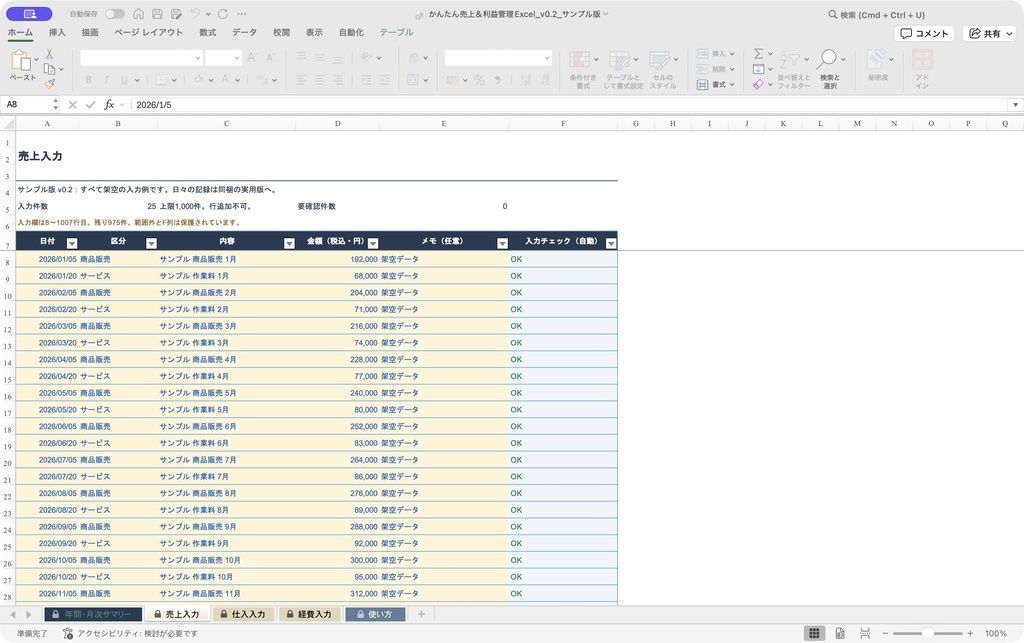This screenshot has width=1024, height=643.
Task: Click the plus add sheet button
Action: pyautogui.click(x=421, y=614)
